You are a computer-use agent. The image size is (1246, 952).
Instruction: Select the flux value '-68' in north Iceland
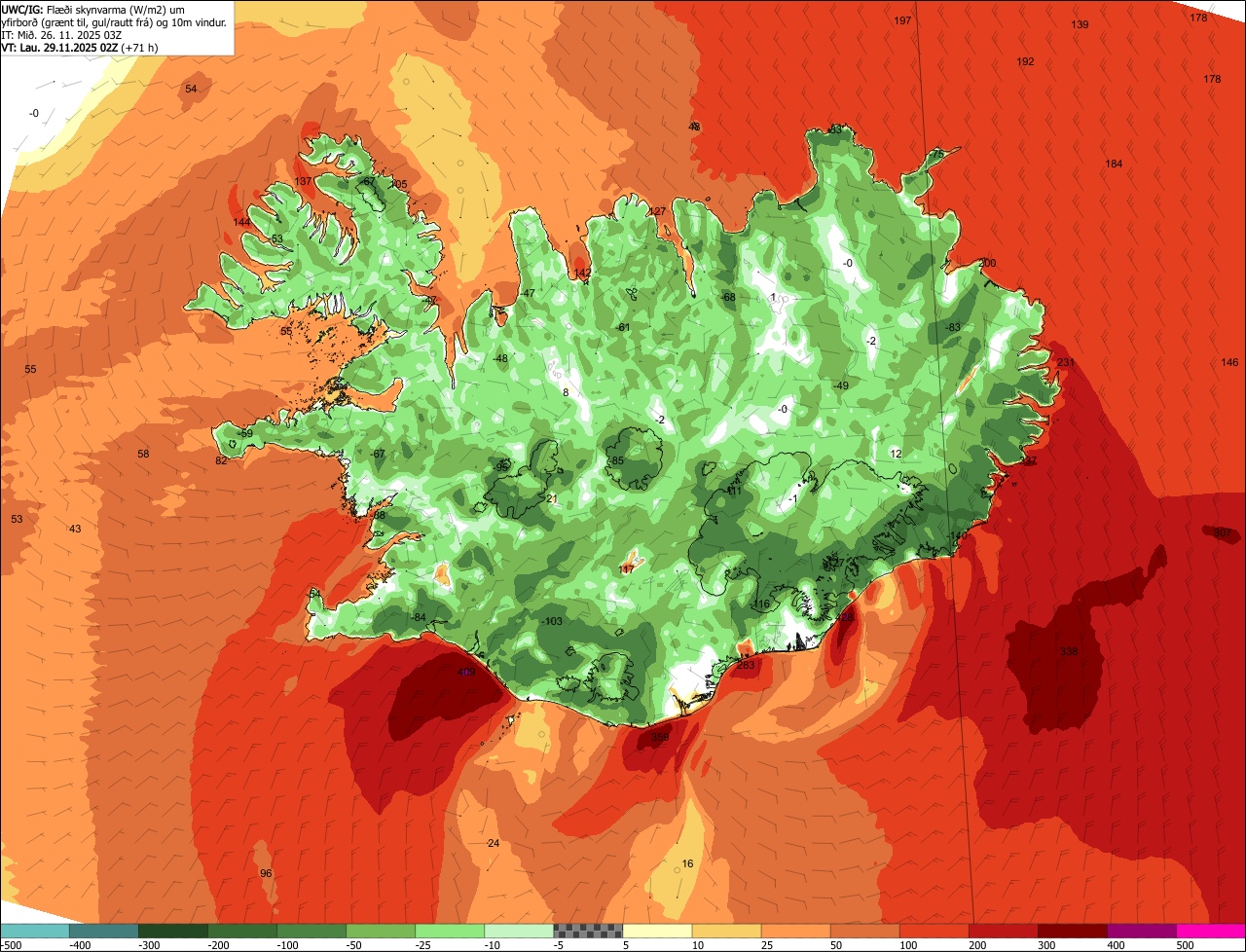coord(727,298)
